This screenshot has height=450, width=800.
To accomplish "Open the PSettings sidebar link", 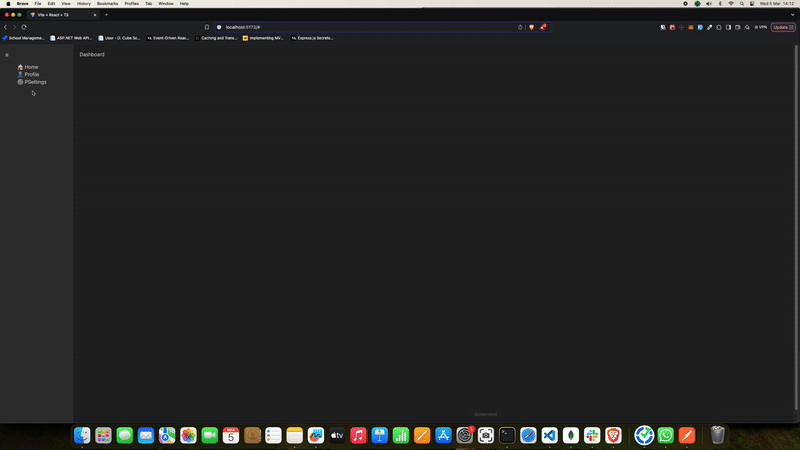I will 32,82.
